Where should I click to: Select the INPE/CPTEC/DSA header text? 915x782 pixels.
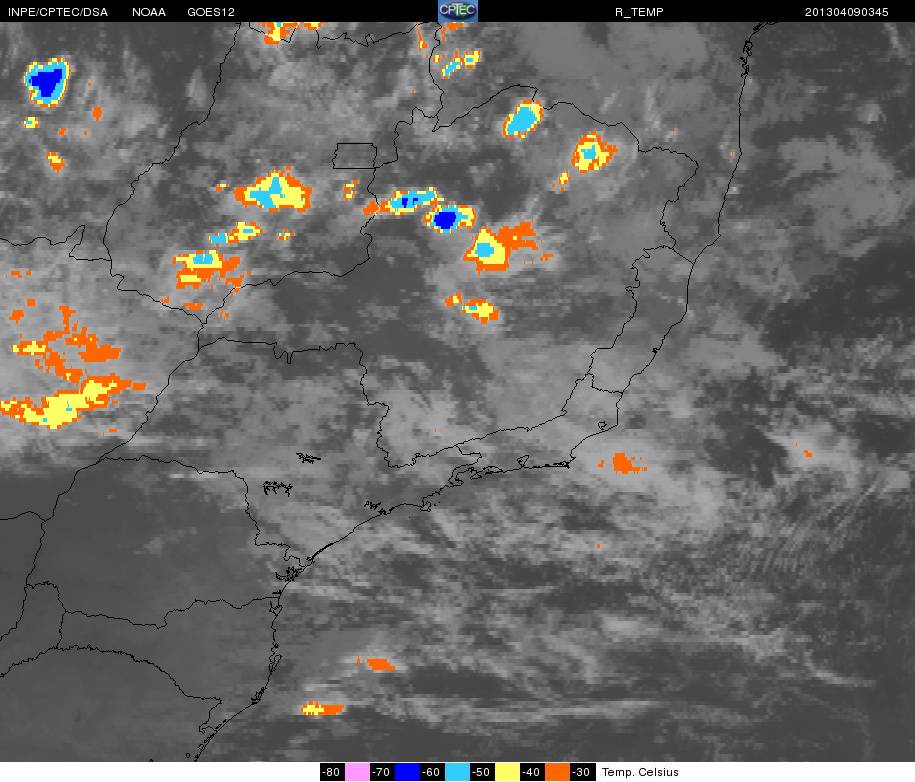(x=58, y=12)
